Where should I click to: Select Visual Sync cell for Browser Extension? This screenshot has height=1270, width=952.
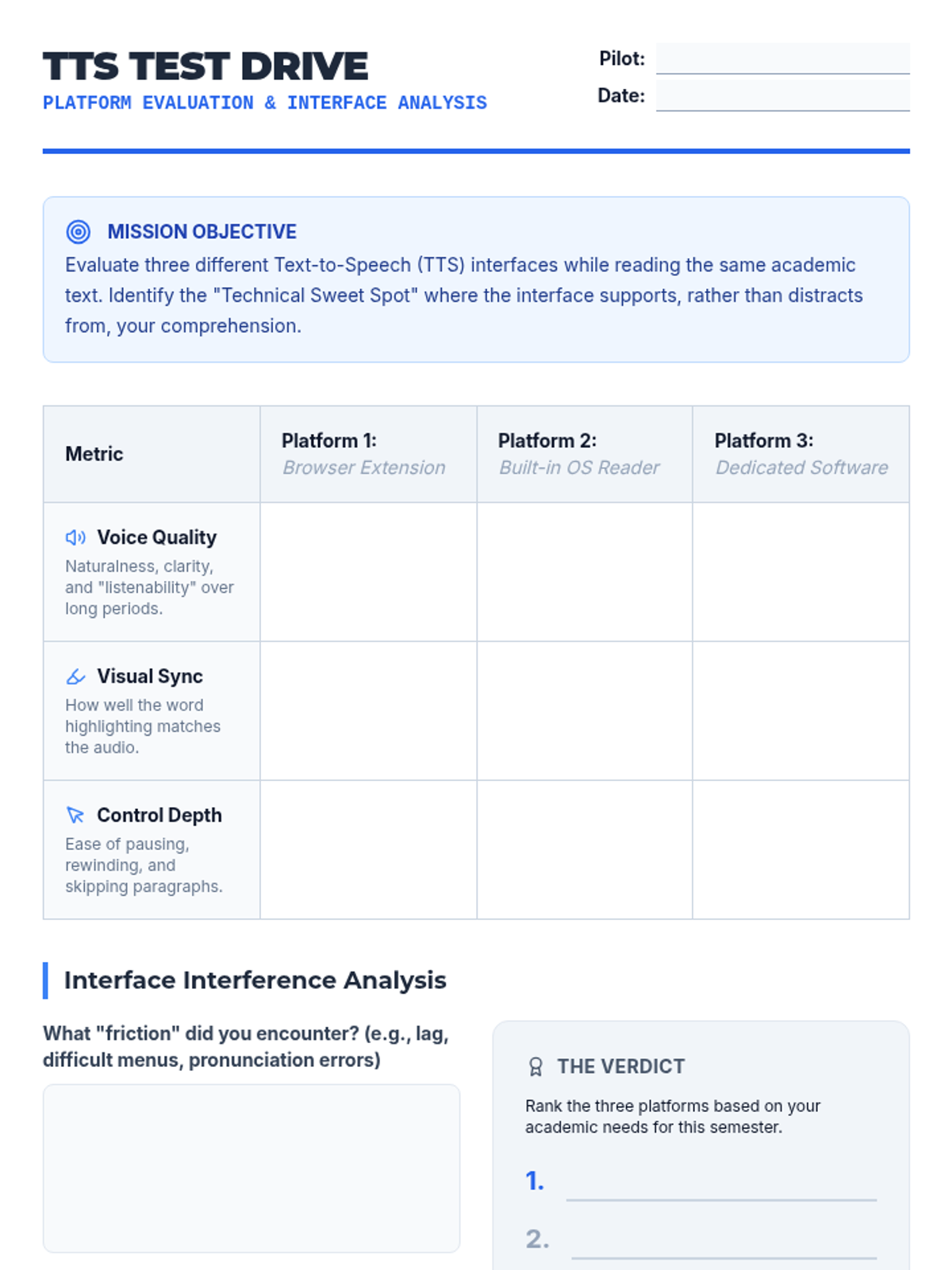click(368, 710)
